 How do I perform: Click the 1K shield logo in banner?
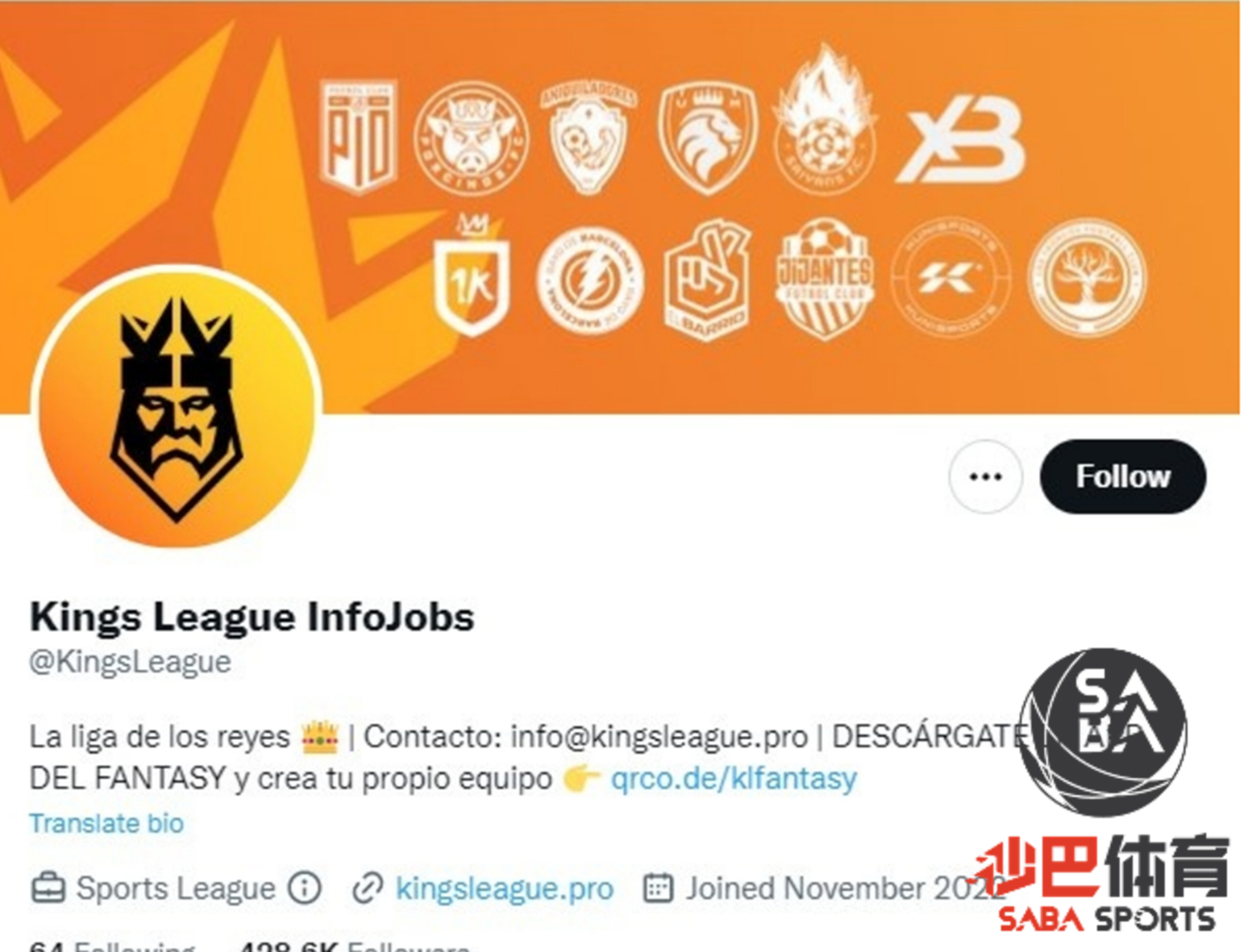(x=471, y=276)
